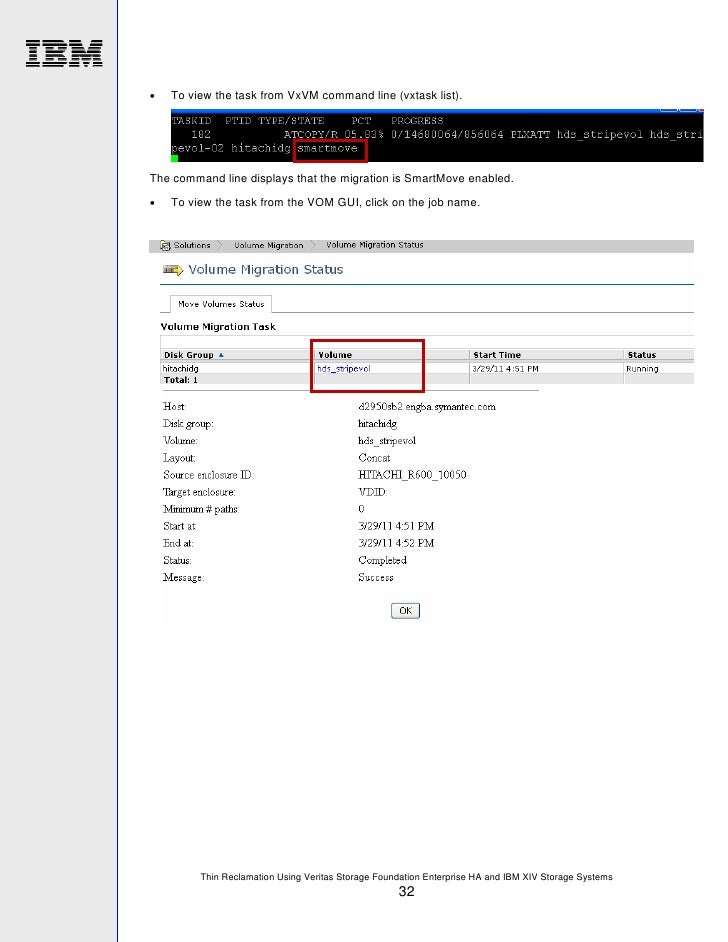Click the Concat layout value
The width and height of the screenshot is (728, 942).
(374, 458)
